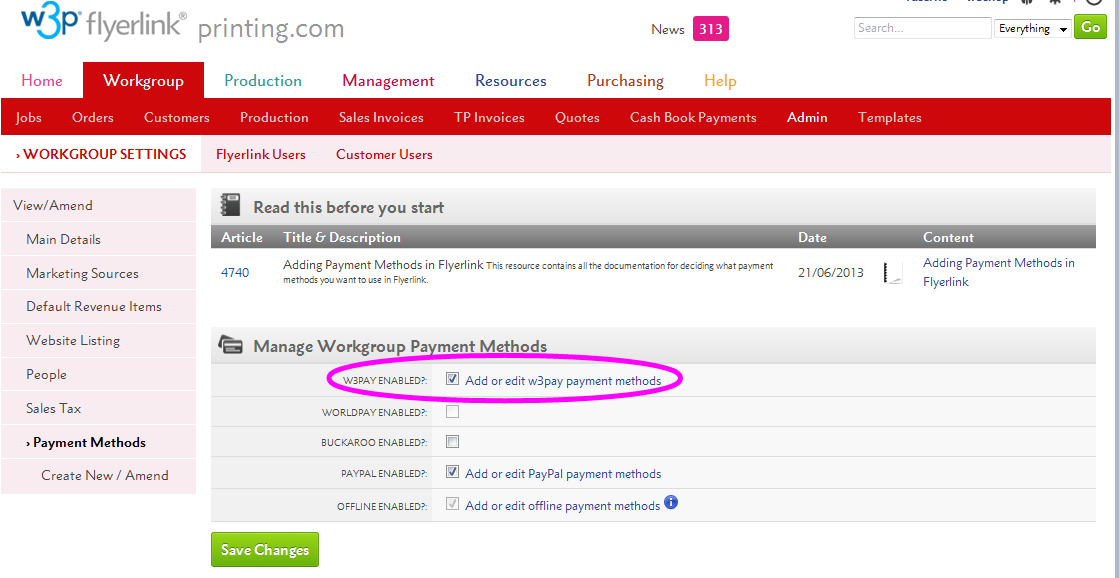Click the card icon beside Manage Workgroup Payment Methods

[231, 345]
